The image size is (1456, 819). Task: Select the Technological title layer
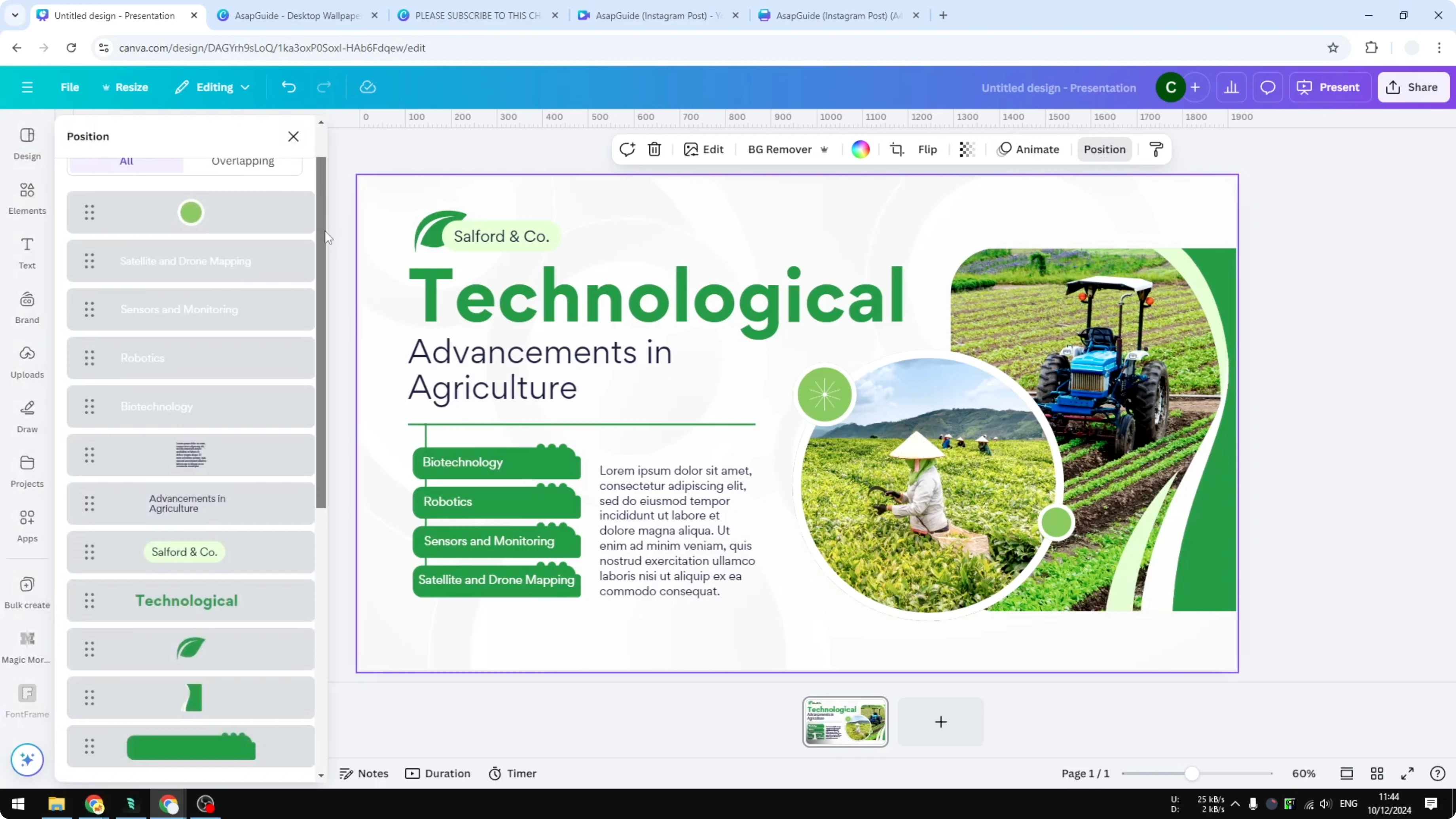[x=190, y=601]
